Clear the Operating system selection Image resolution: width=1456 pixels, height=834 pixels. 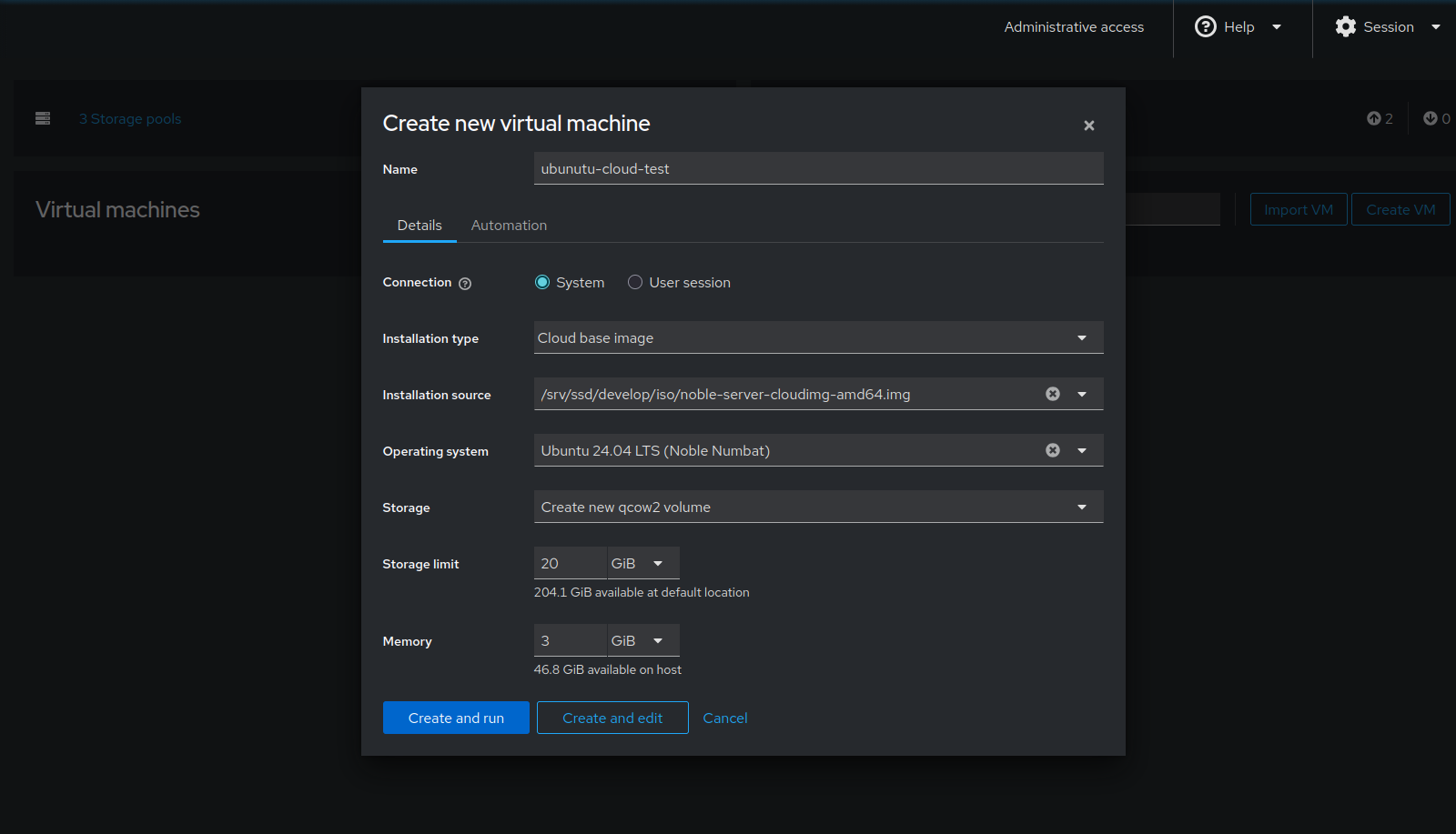[x=1052, y=450]
